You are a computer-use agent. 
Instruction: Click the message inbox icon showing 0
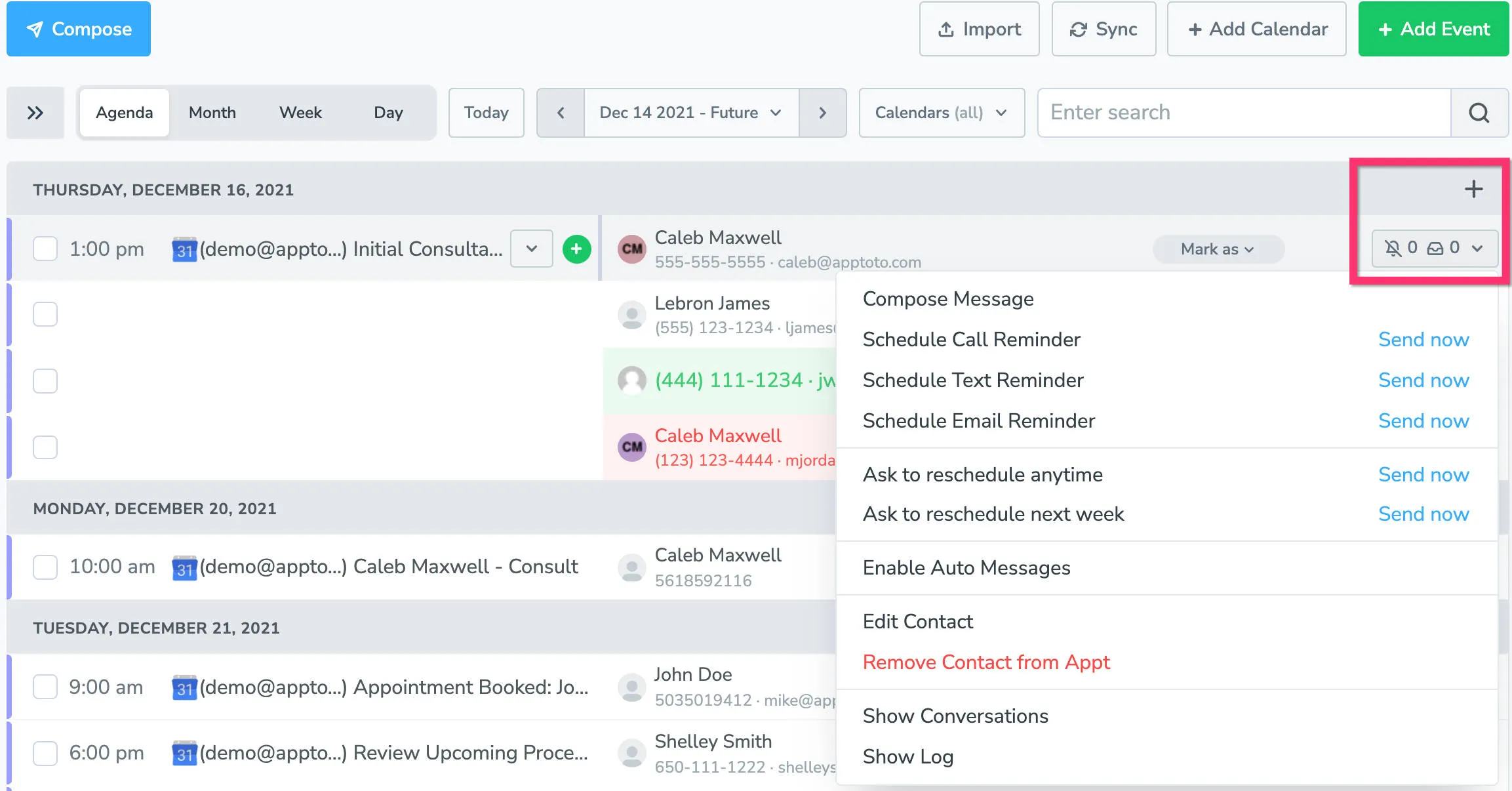(x=1436, y=248)
